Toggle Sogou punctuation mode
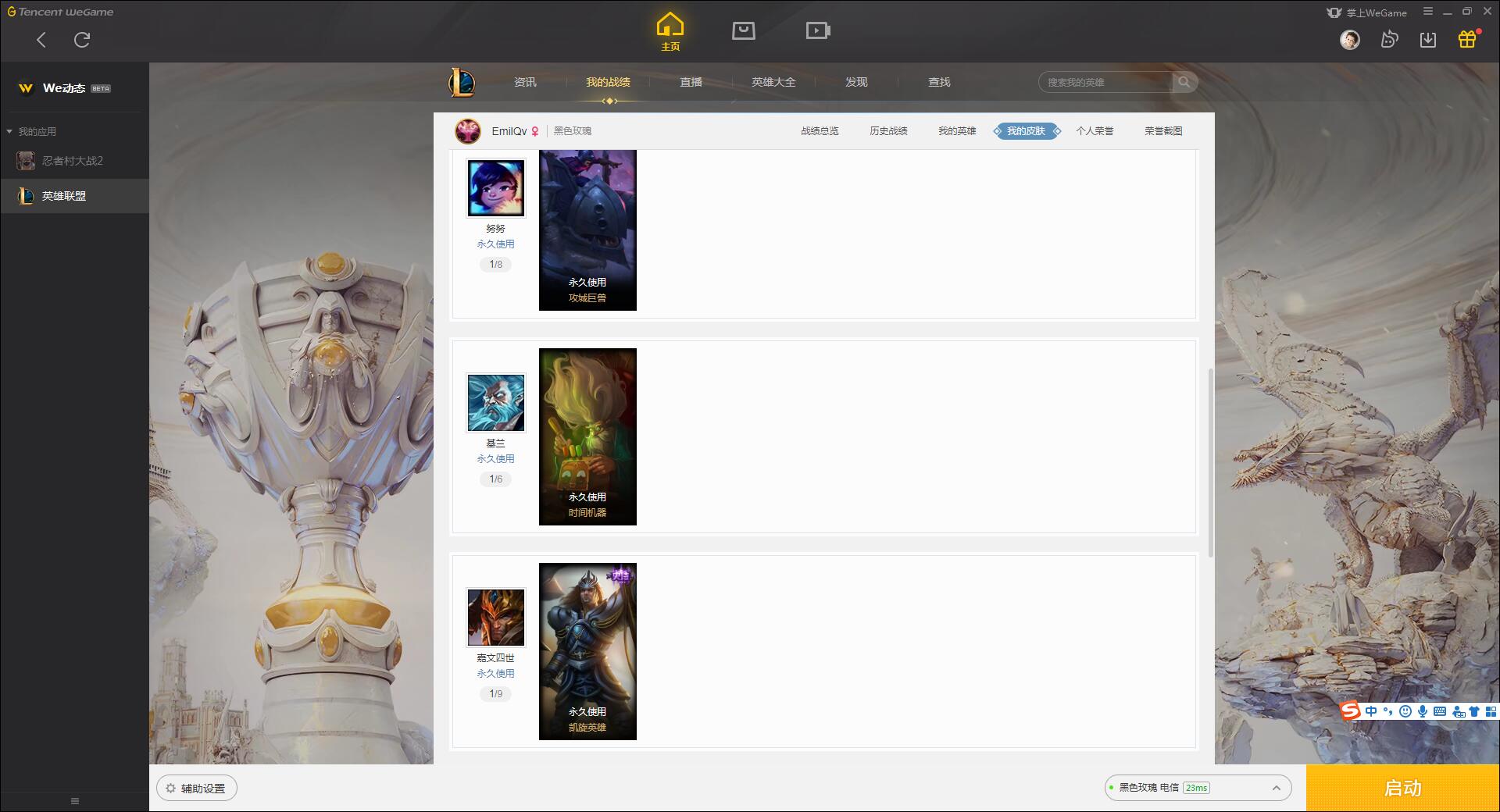 [x=1388, y=711]
